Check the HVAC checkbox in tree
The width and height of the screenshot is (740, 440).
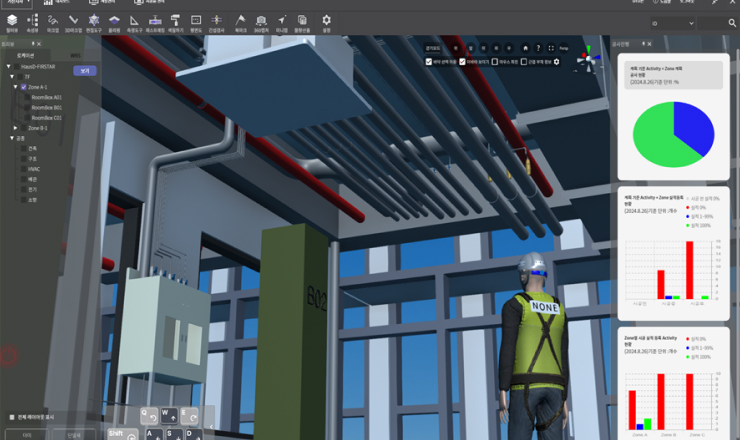click(22, 168)
